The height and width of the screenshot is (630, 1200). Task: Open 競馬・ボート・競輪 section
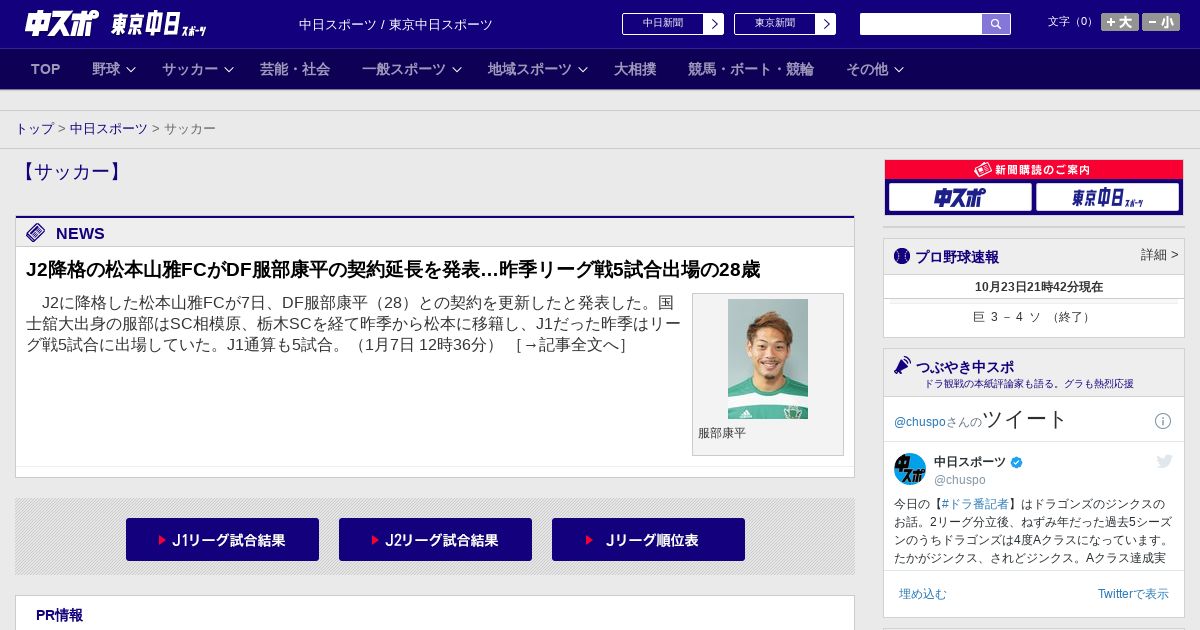(751, 69)
